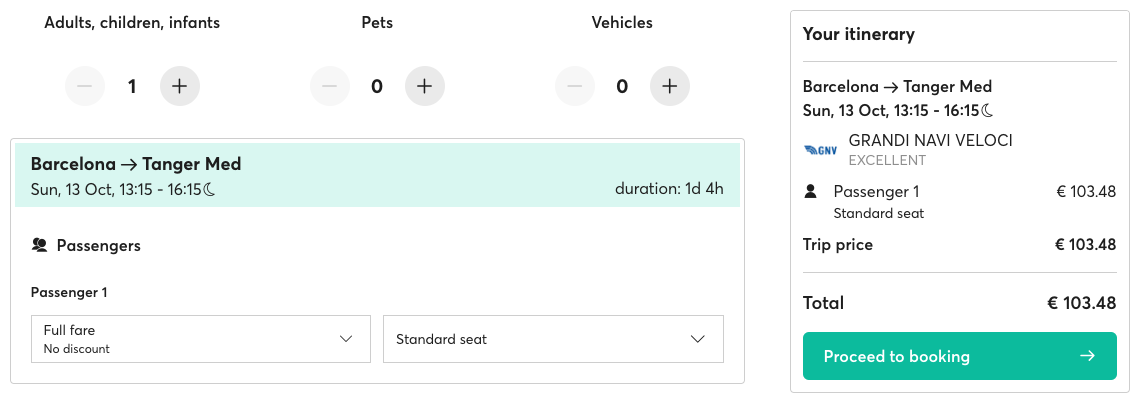Click the chevron on Standard seat selector
This screenshot has width=1140, height=402.
(x=698, y=339)
